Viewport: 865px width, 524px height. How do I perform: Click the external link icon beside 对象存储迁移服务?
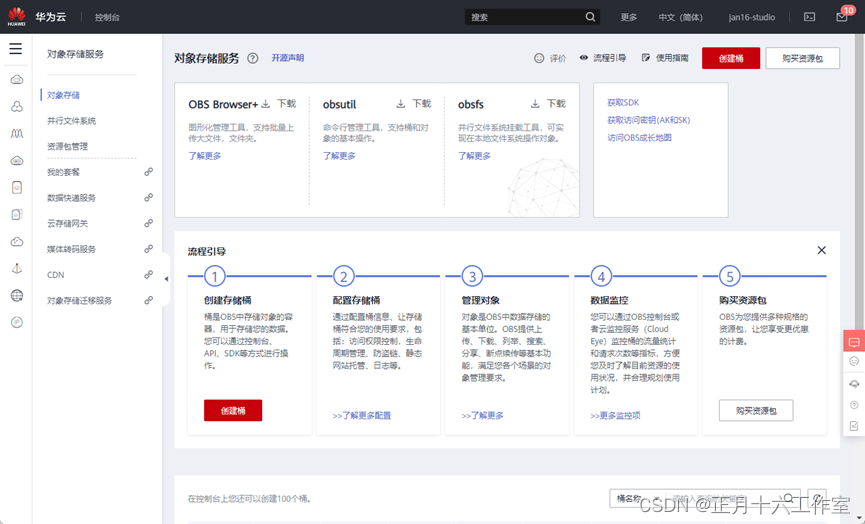[x=148, y=301]
